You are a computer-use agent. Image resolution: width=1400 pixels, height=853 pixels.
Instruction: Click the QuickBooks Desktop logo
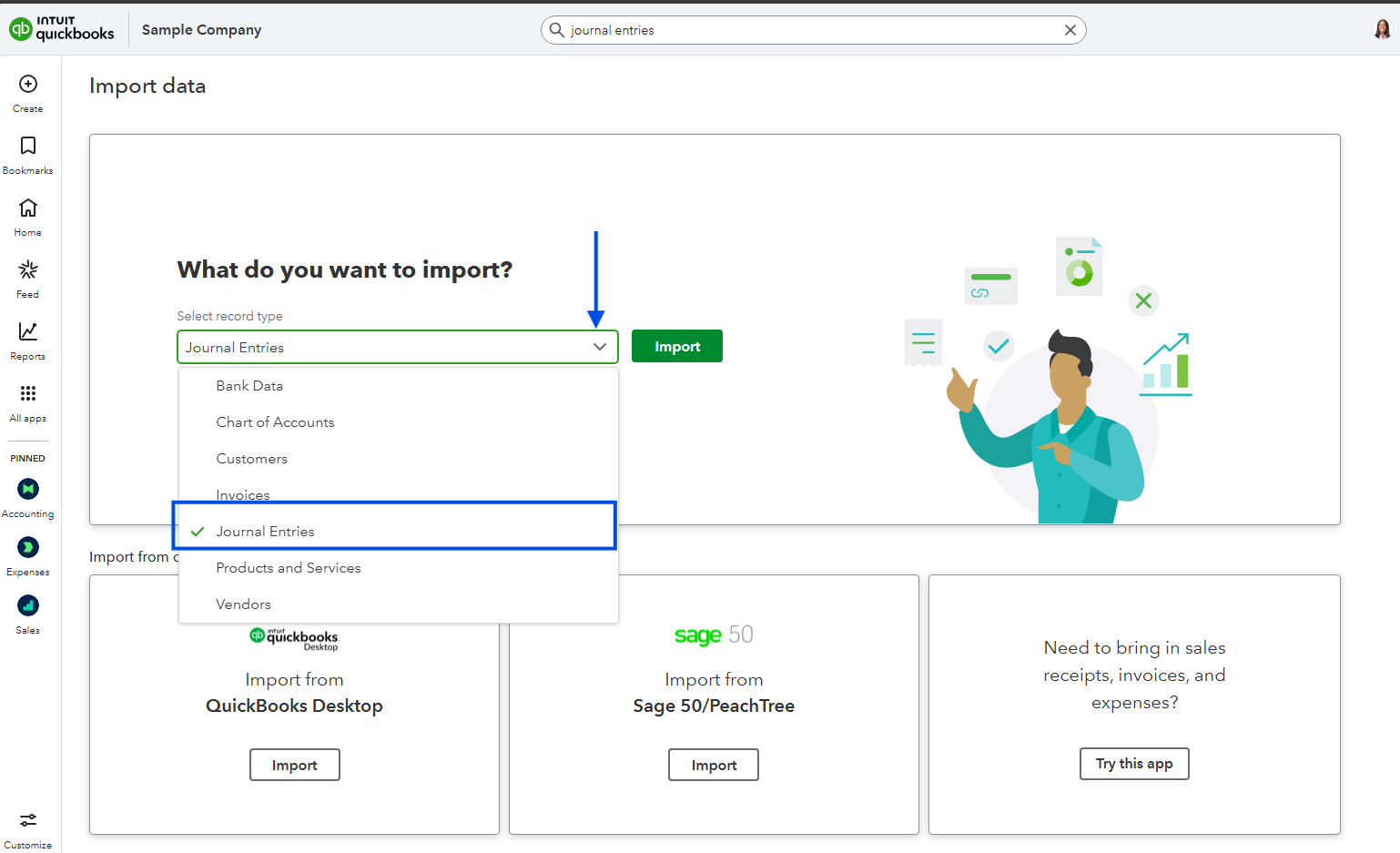click(294, 639)
